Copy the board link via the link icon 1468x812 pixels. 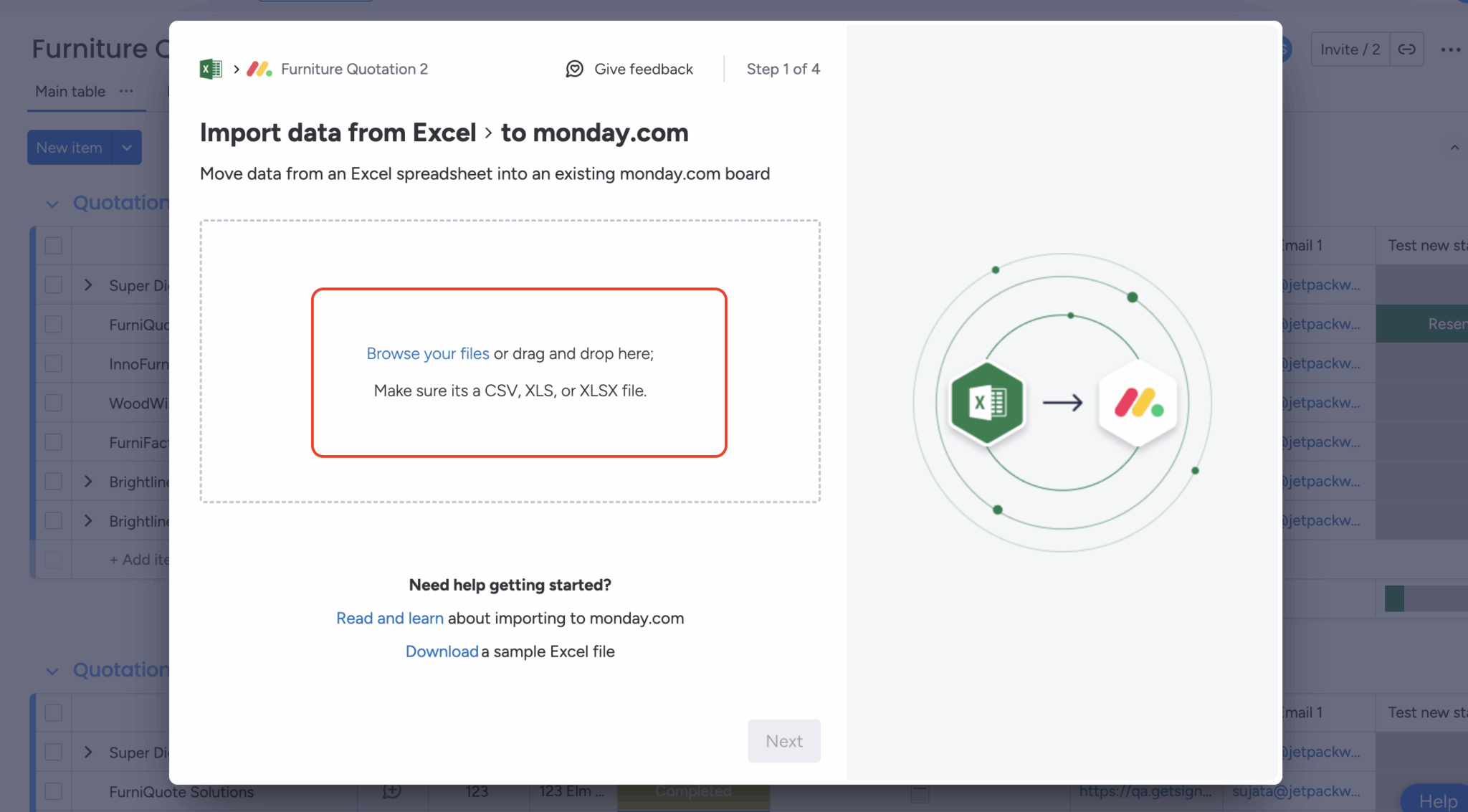[1406, 49]
